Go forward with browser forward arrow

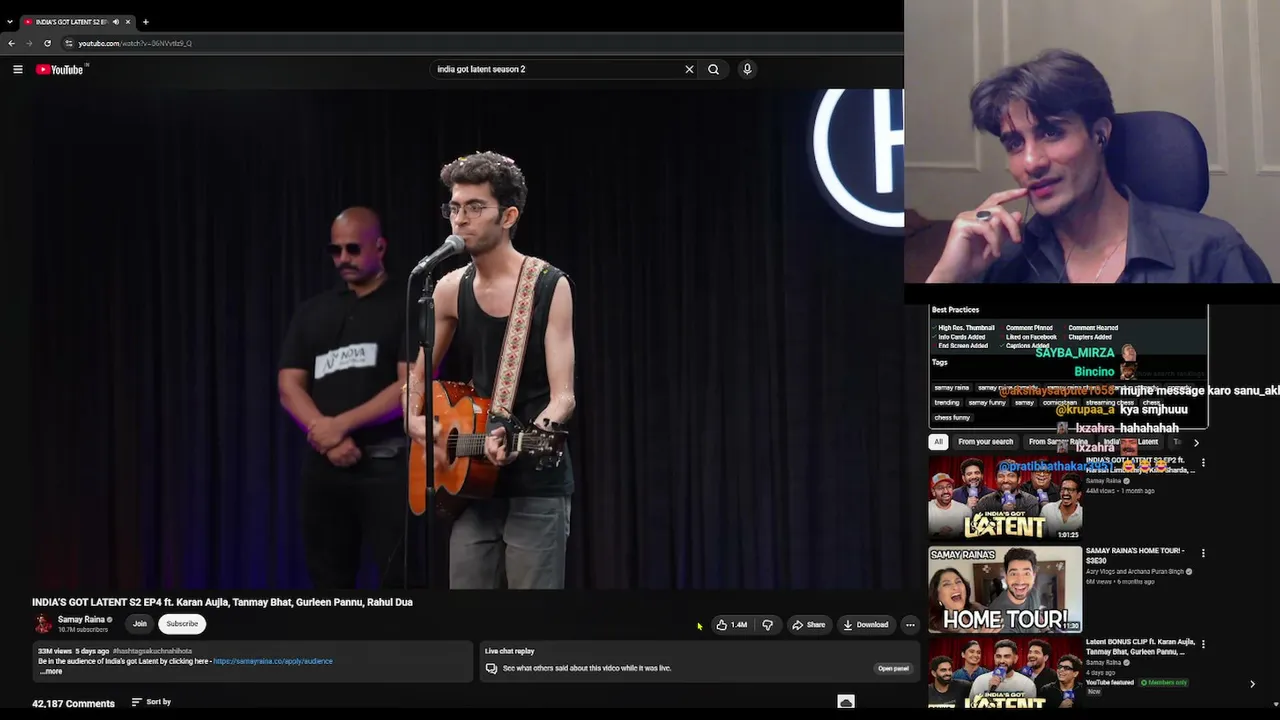pos(29,43)
